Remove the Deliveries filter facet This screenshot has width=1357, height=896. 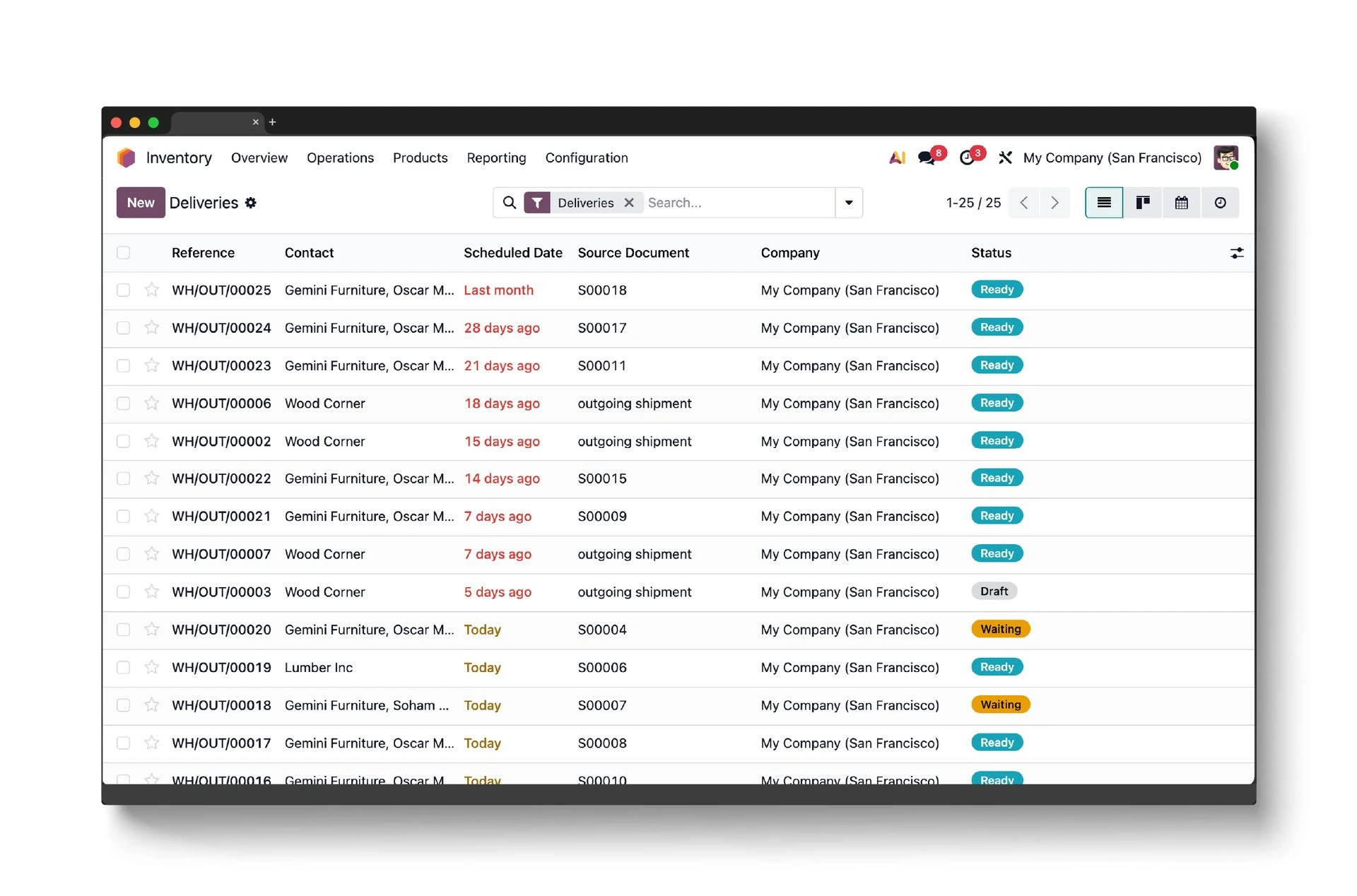629,203
